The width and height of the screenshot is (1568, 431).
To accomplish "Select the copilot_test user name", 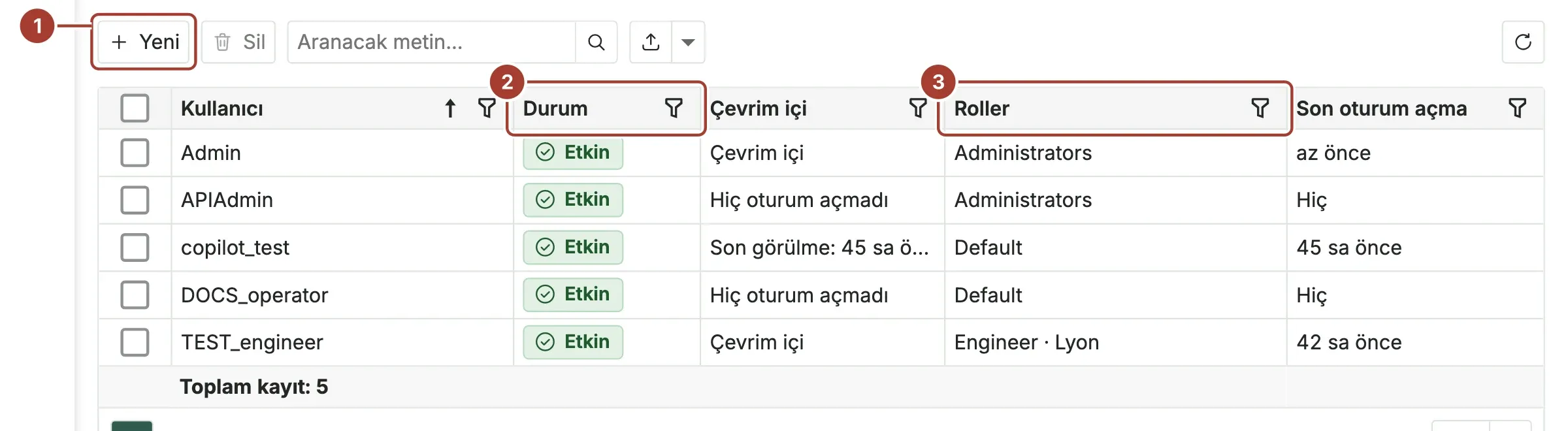I will tap(235, 248).
